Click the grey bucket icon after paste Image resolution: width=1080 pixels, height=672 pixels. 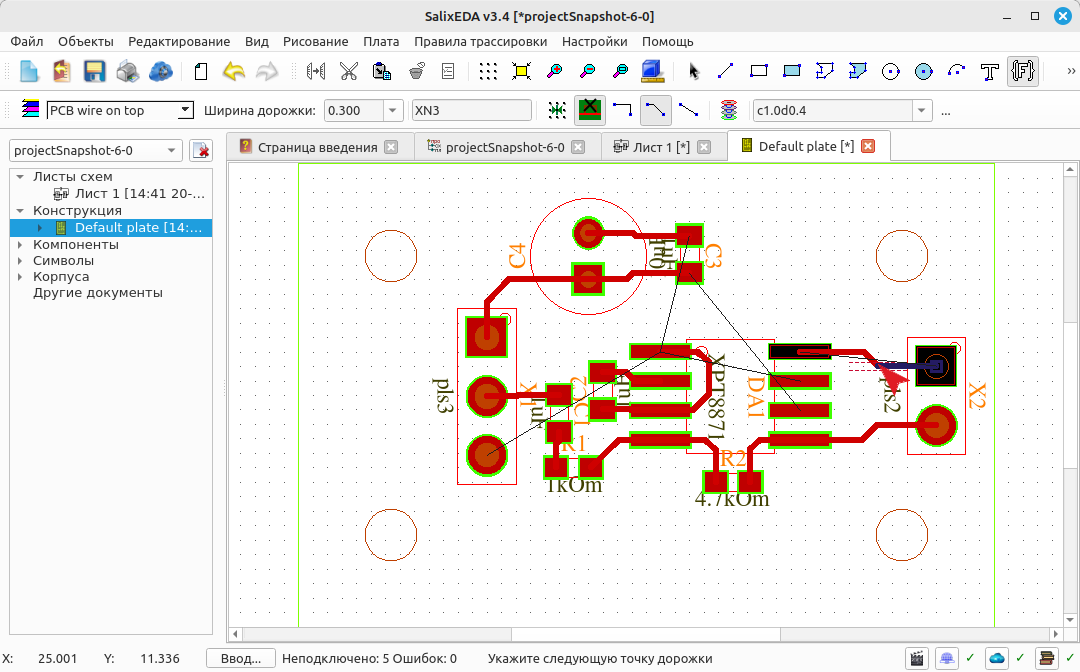(x=416, y=71)
